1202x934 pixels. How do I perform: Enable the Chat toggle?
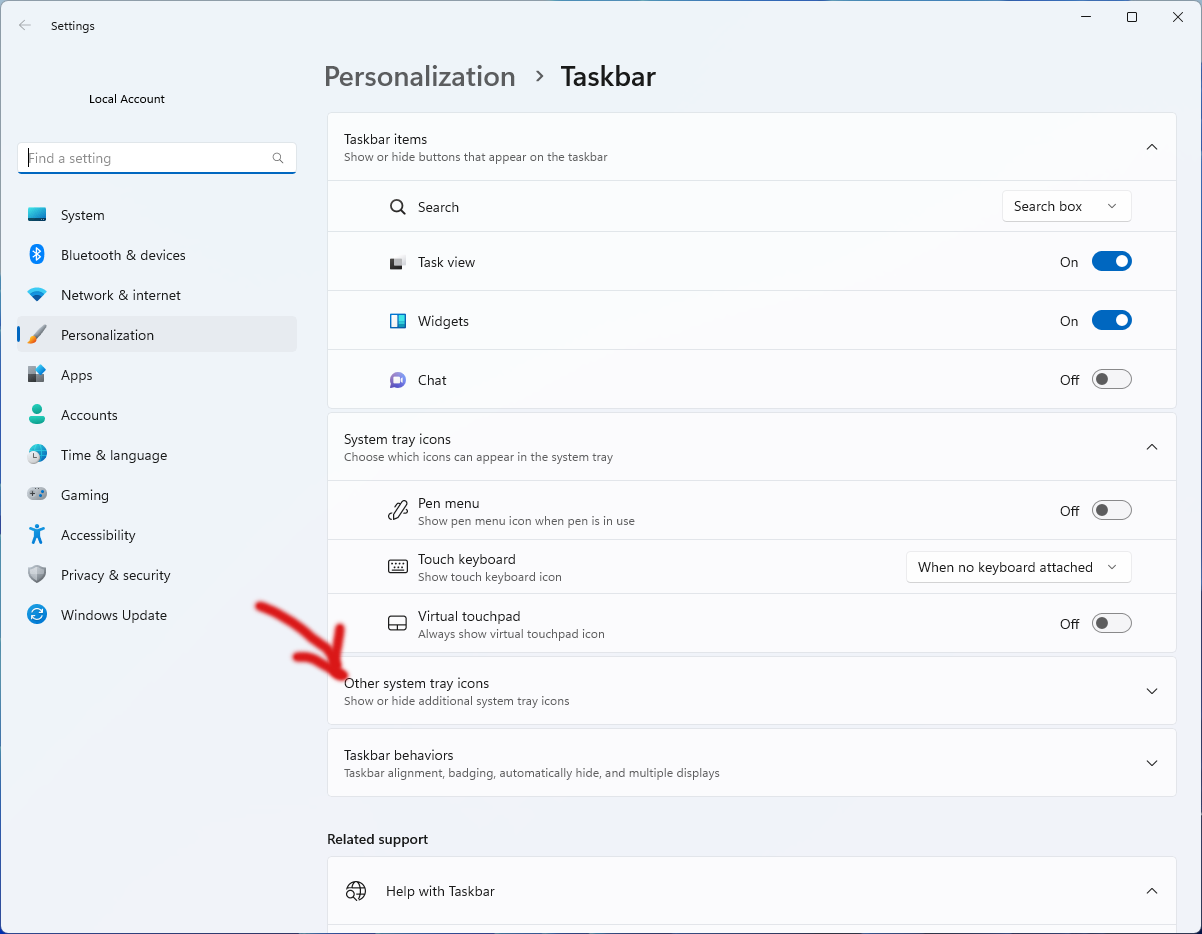tap(1111, 380)
